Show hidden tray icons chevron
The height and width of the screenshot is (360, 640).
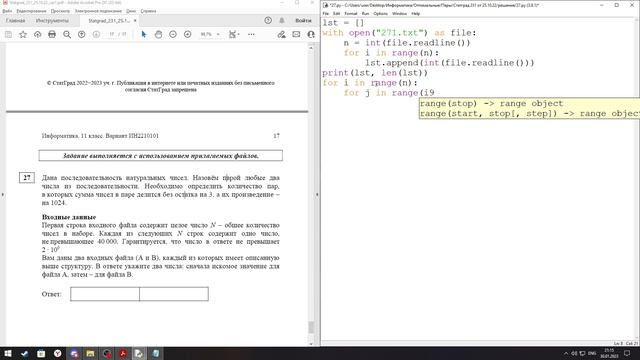click(566, 353)
